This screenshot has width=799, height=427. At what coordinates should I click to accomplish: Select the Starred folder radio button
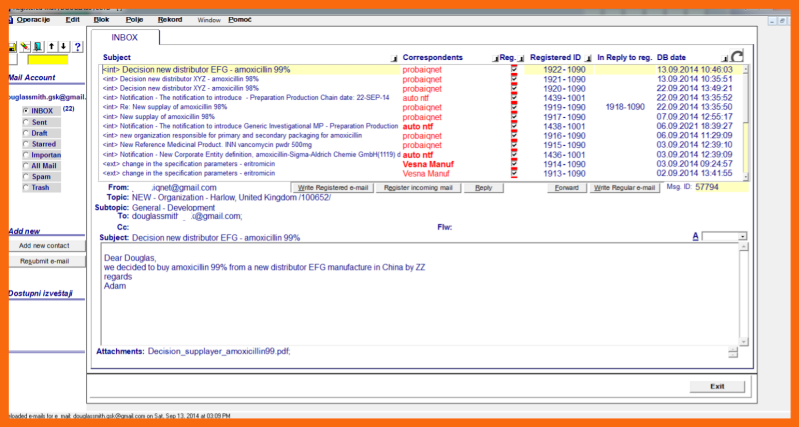click(25, 144)
